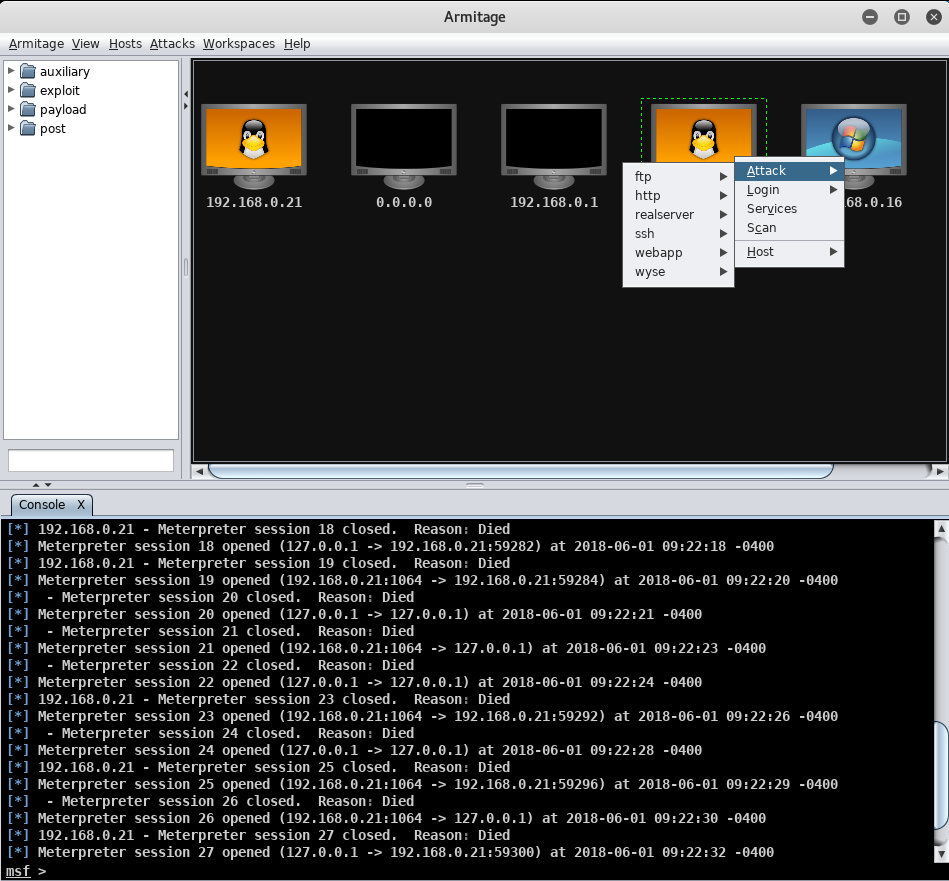The width and height of the screenshot is (949, 881).
Task: Click the up arrow on the horizontal divider
Action: [36, 485]
